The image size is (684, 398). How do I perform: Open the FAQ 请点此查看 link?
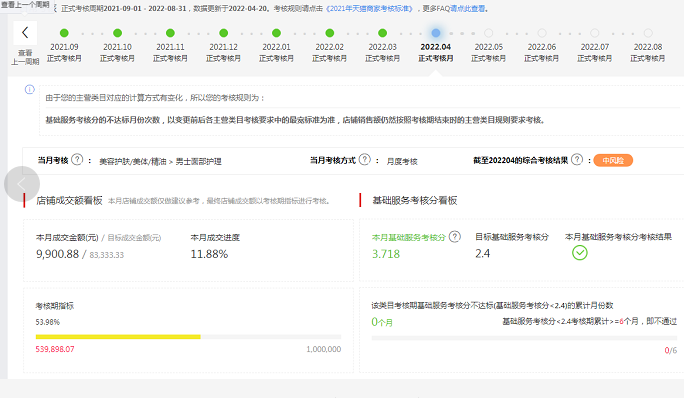click(x=468, y=9)
